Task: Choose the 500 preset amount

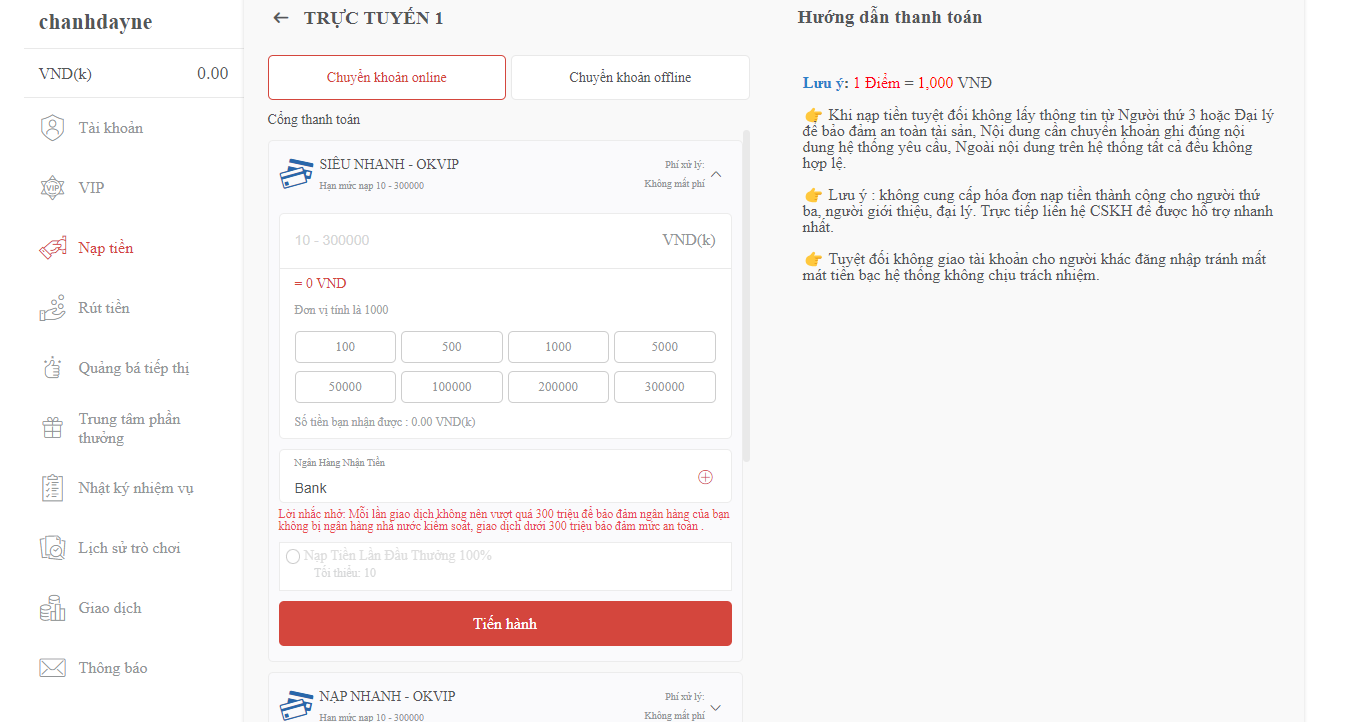Action: (452, 347)
